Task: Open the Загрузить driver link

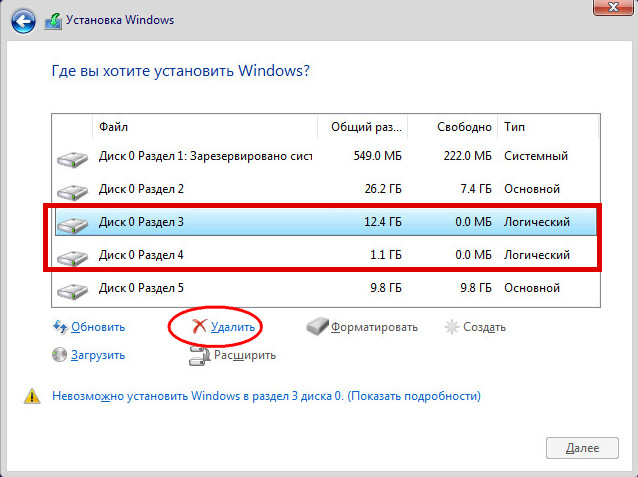Action: coord(98,355)
